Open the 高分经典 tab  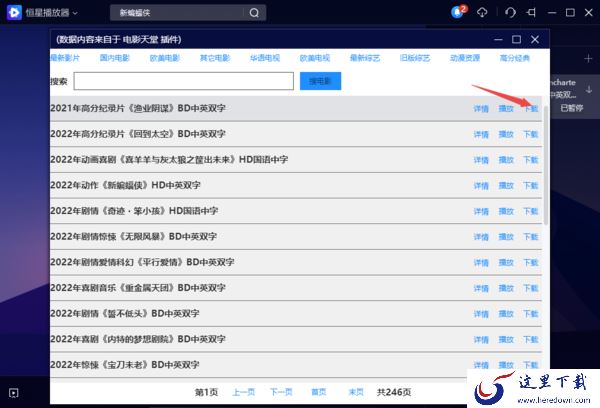tap(515, 58)
